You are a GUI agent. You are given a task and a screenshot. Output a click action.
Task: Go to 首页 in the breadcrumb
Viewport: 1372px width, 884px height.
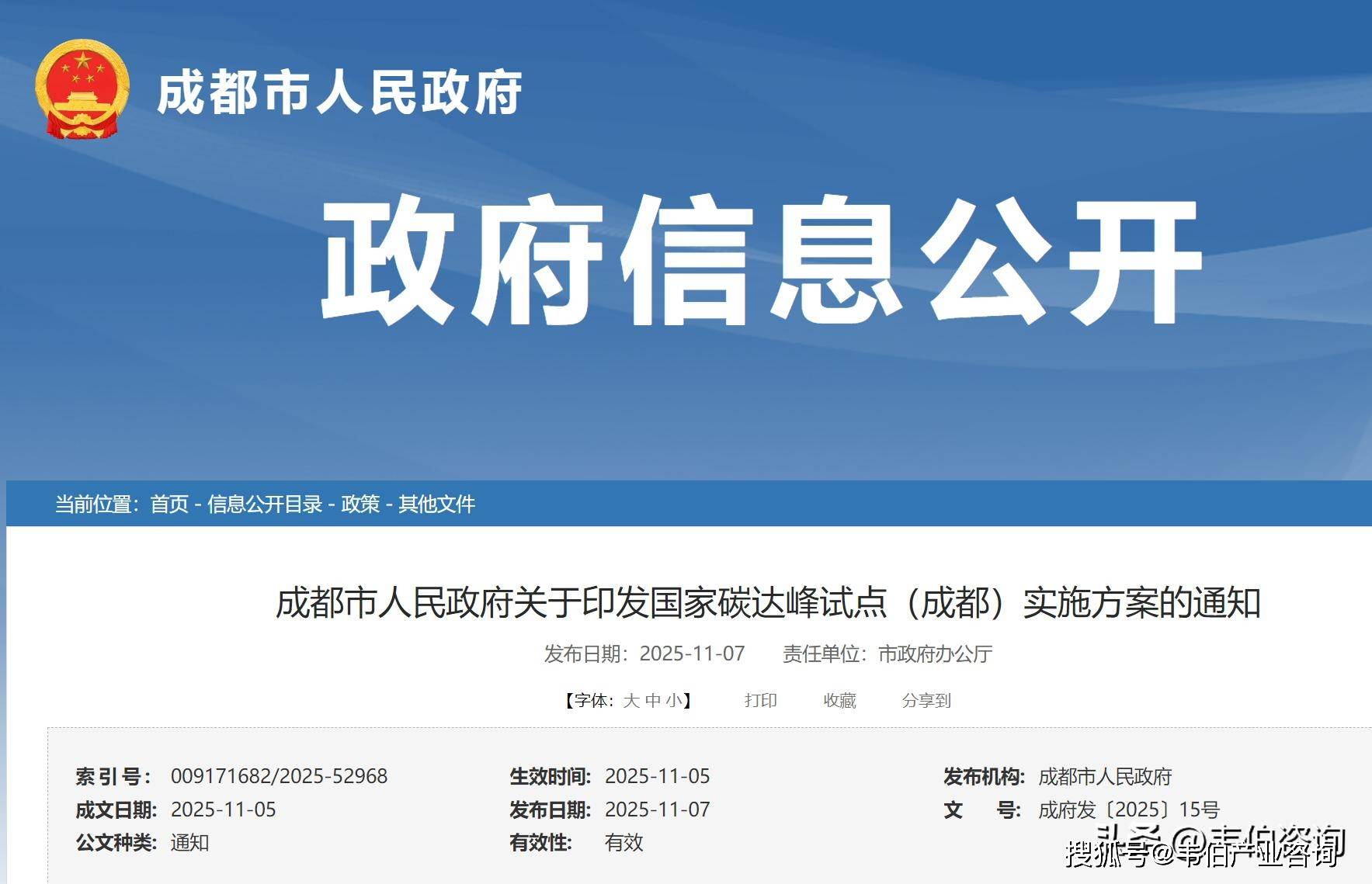[x=169, y=504]
